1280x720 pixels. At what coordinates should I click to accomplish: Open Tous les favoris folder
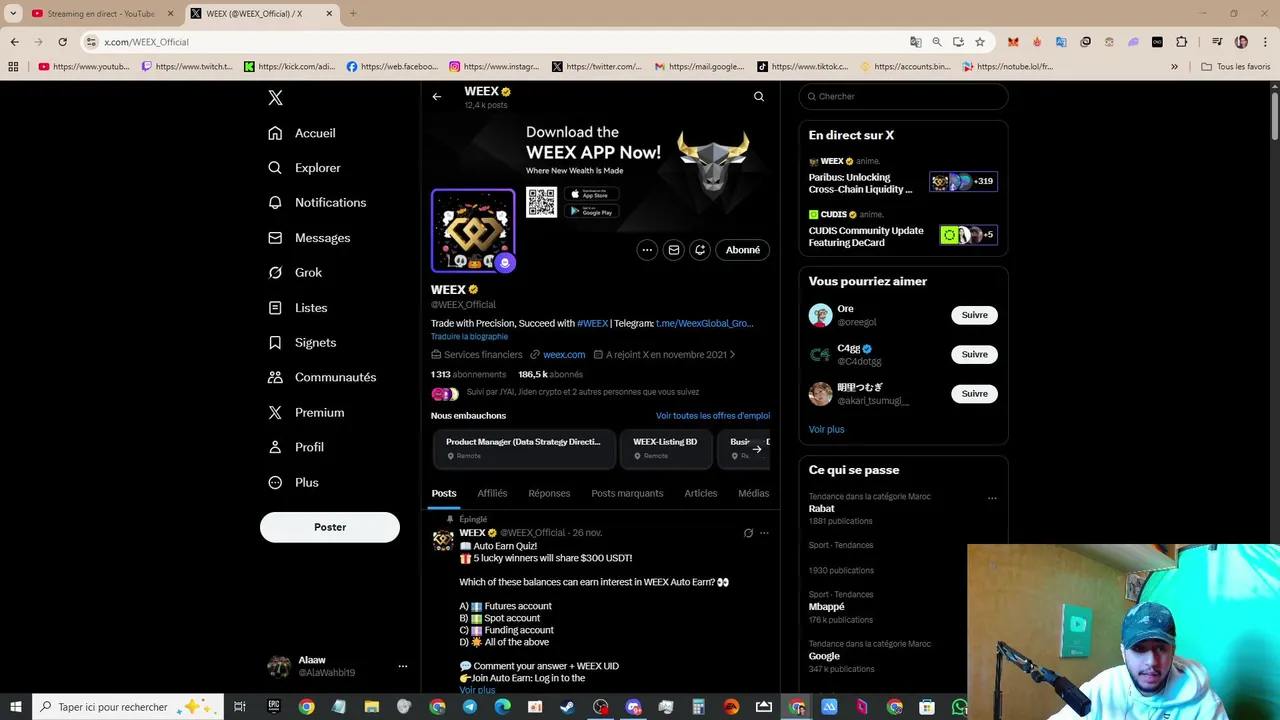1236,67
